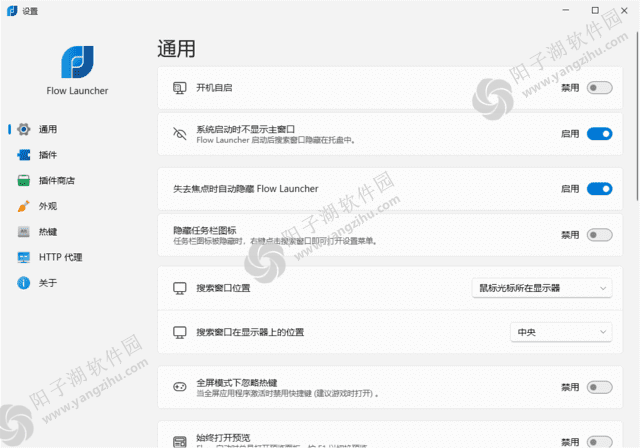Maximize the 设置 window

coord(595,11)
